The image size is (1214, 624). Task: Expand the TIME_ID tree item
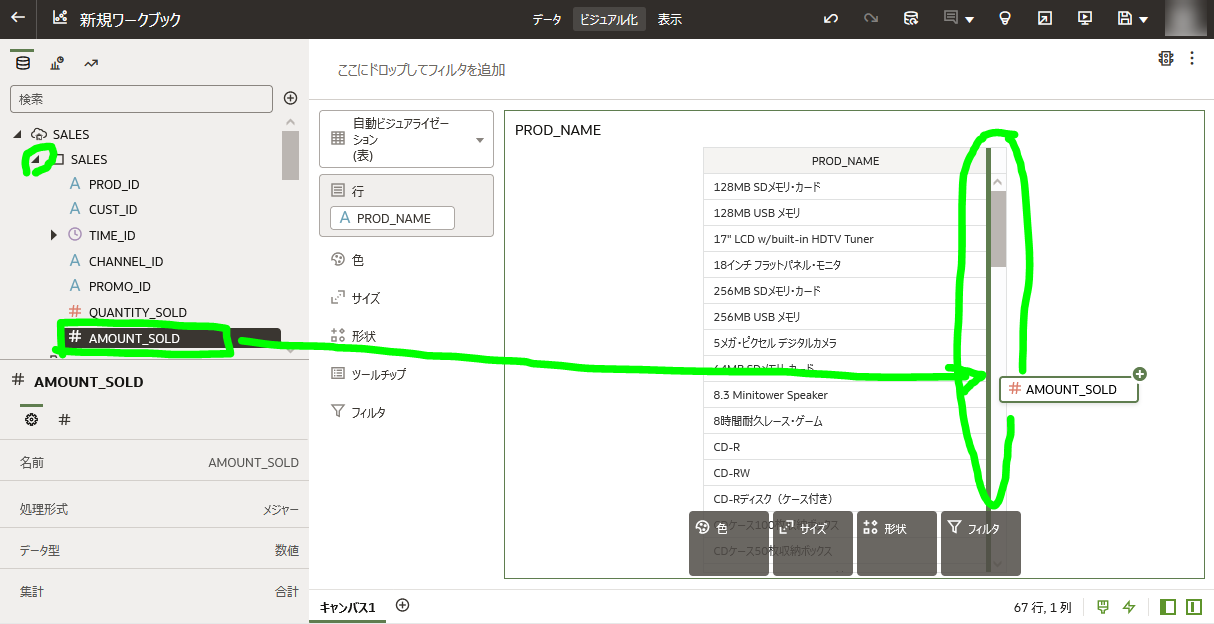pos(53,235)
